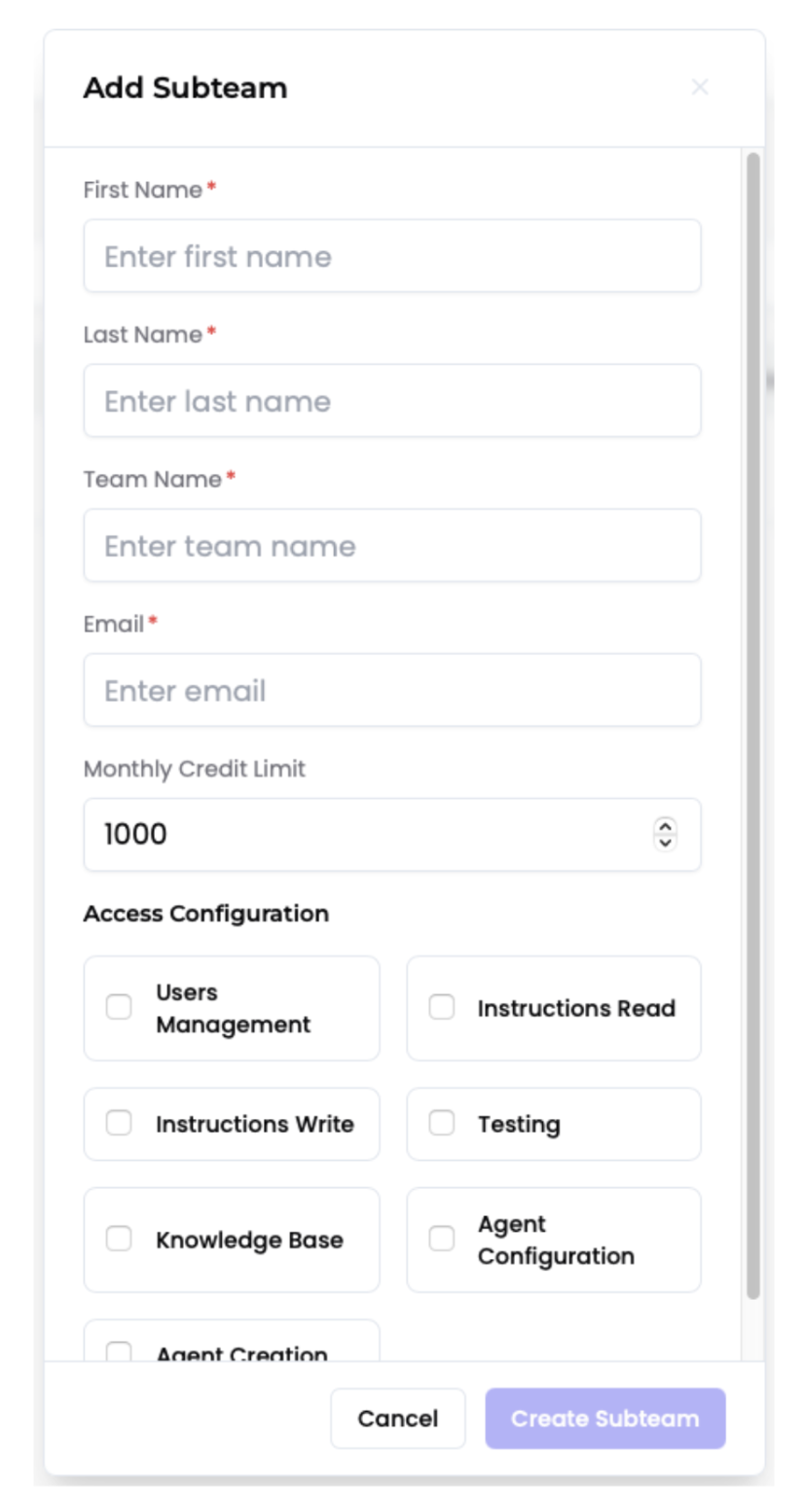The width and height of the screenshot is (804, 1512).
Task: Click the Enter team name field
Action: 389,545
